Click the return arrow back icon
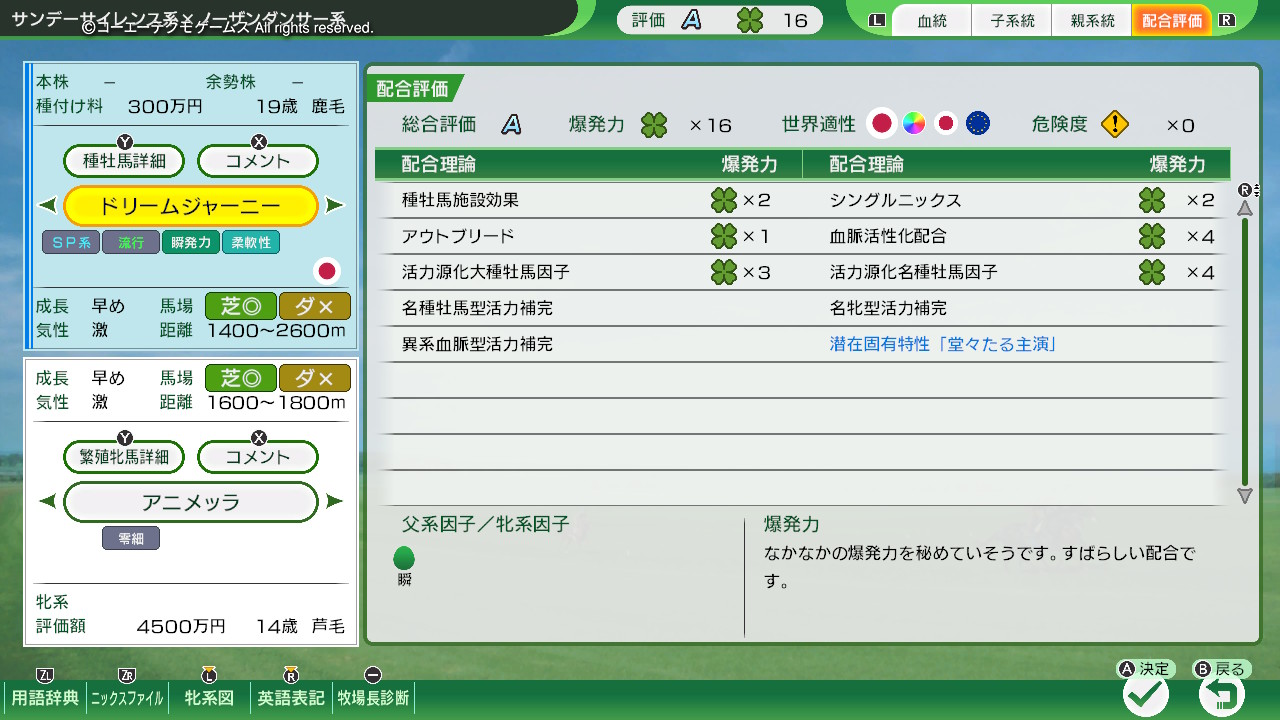Viewport: 1280px width, 720px height. click(x=1222, y=694)
